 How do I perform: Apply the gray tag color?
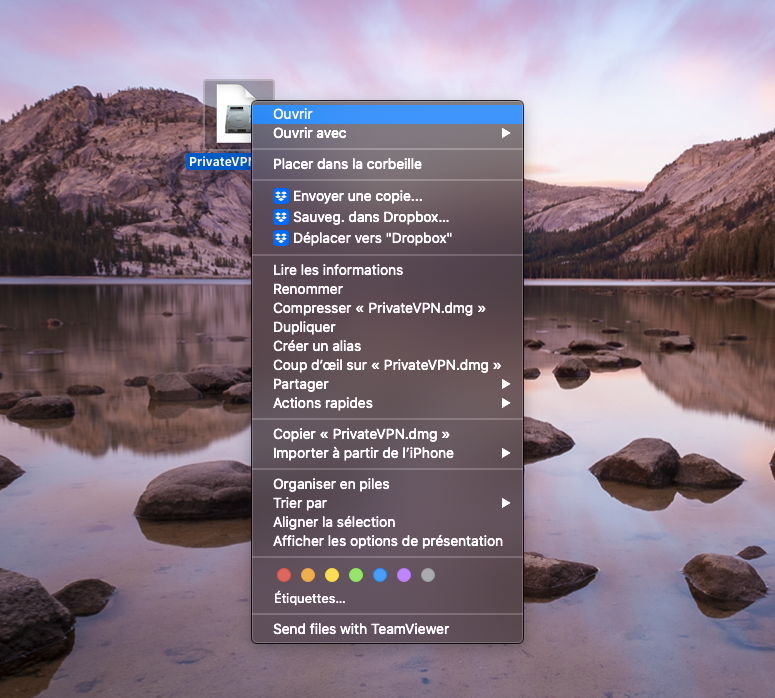pos(428,575)
